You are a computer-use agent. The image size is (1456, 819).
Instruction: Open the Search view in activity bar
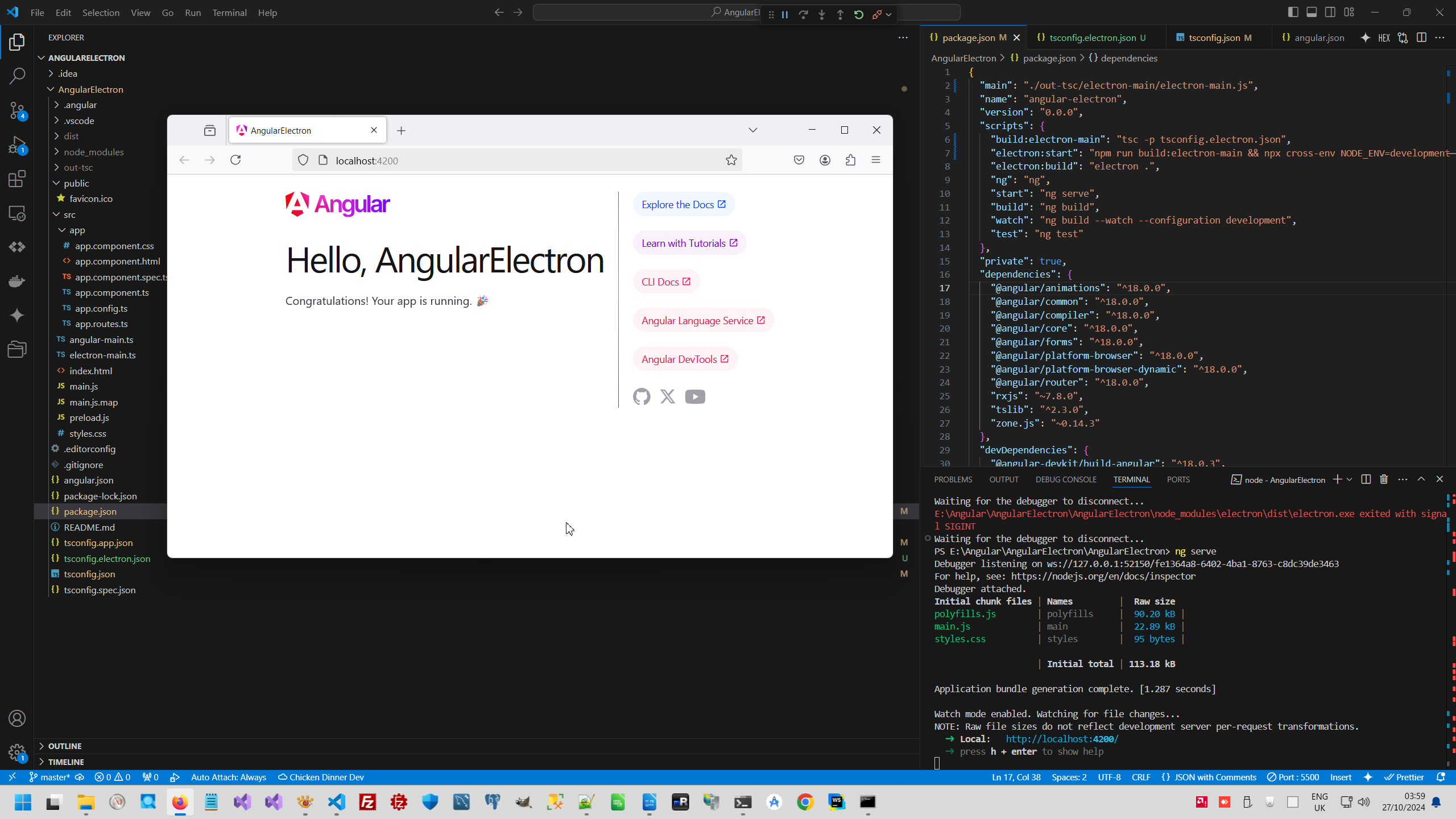tap(17, 76)
